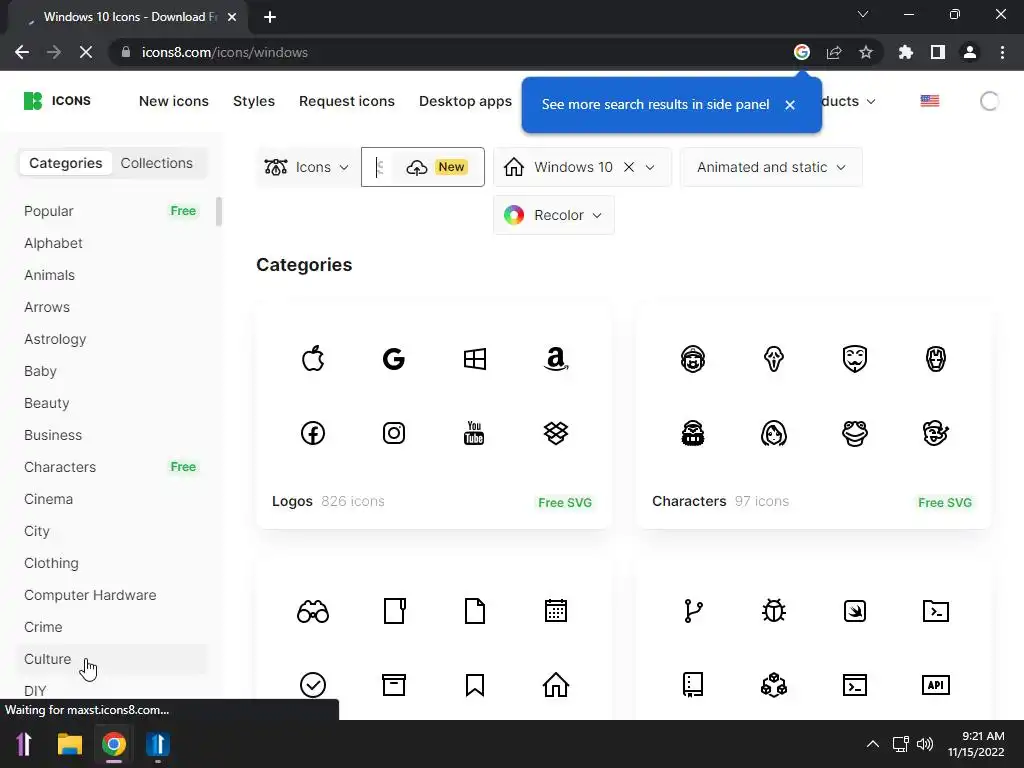
Task: Open Chrome extensions puzzle icon
Action: click(x=905, y=52)
